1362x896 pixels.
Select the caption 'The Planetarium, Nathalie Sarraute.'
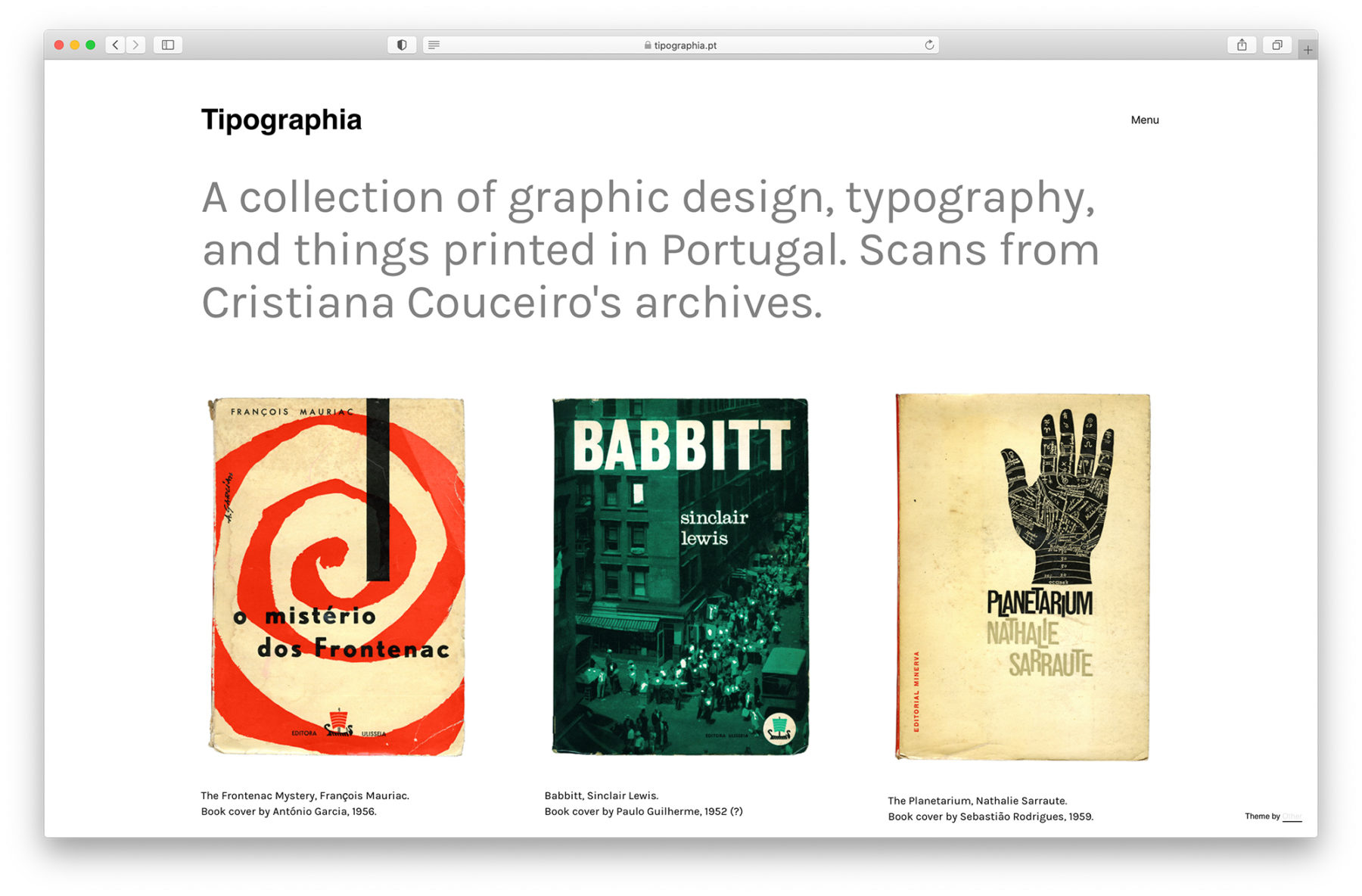coord(978,801)
